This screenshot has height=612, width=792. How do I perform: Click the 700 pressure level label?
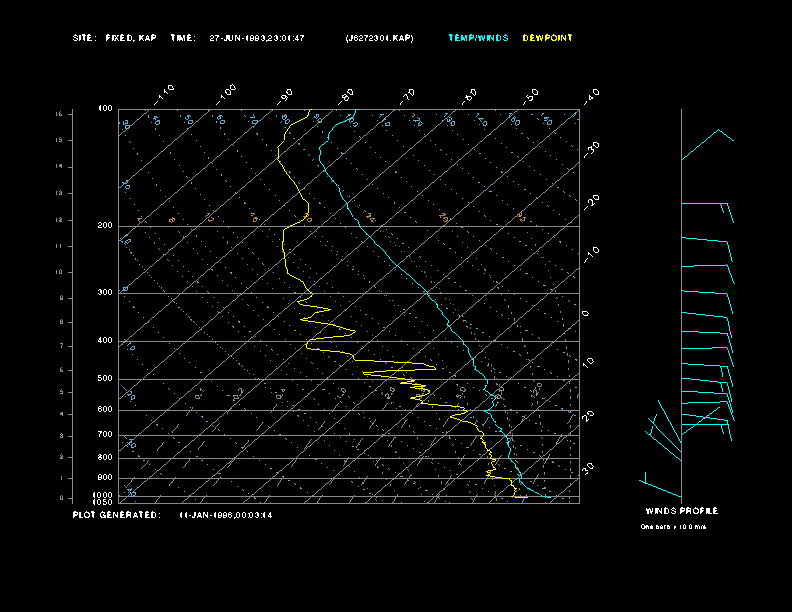coord(105,435)
